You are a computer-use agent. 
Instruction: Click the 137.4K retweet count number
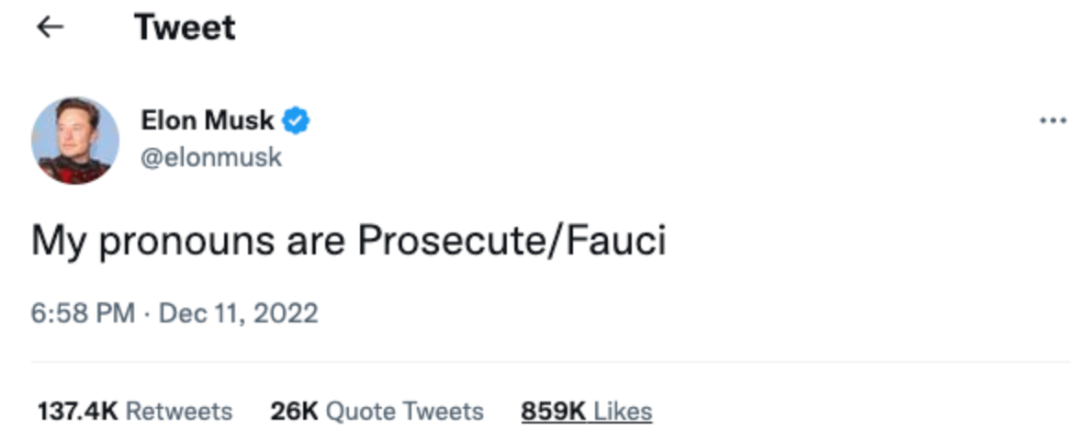[78, 412]
